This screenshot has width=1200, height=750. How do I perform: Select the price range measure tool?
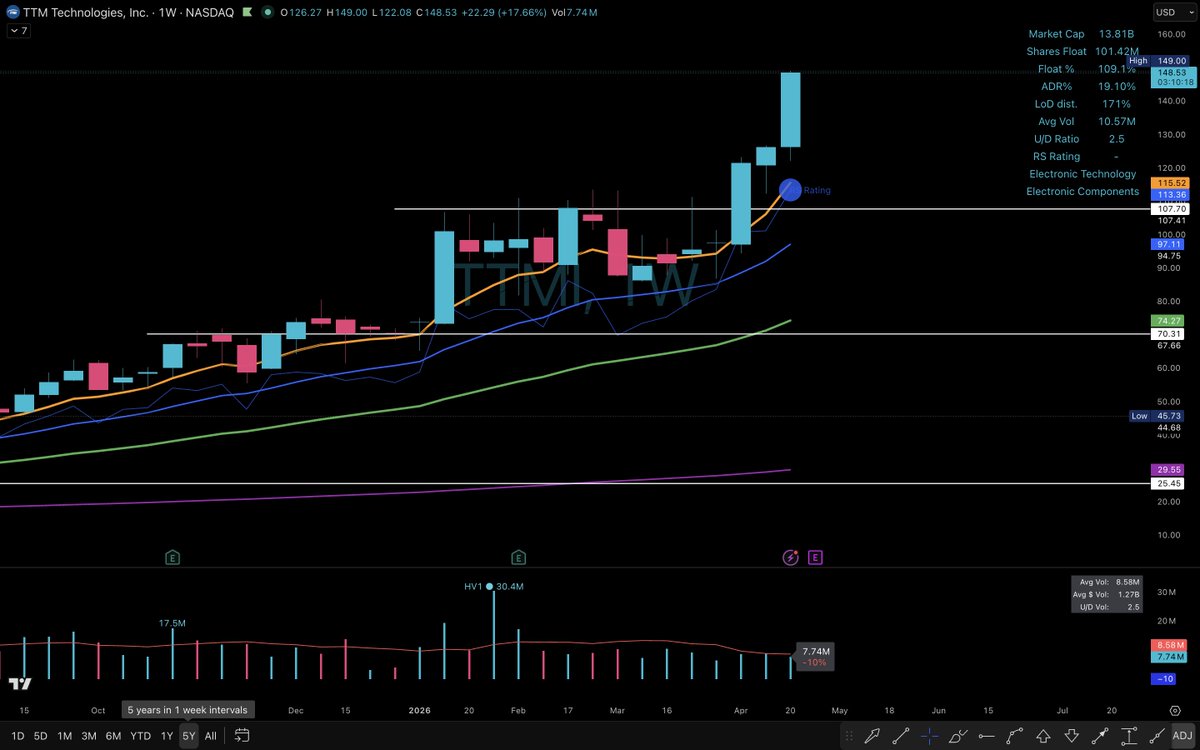[x=1129, y=736]
